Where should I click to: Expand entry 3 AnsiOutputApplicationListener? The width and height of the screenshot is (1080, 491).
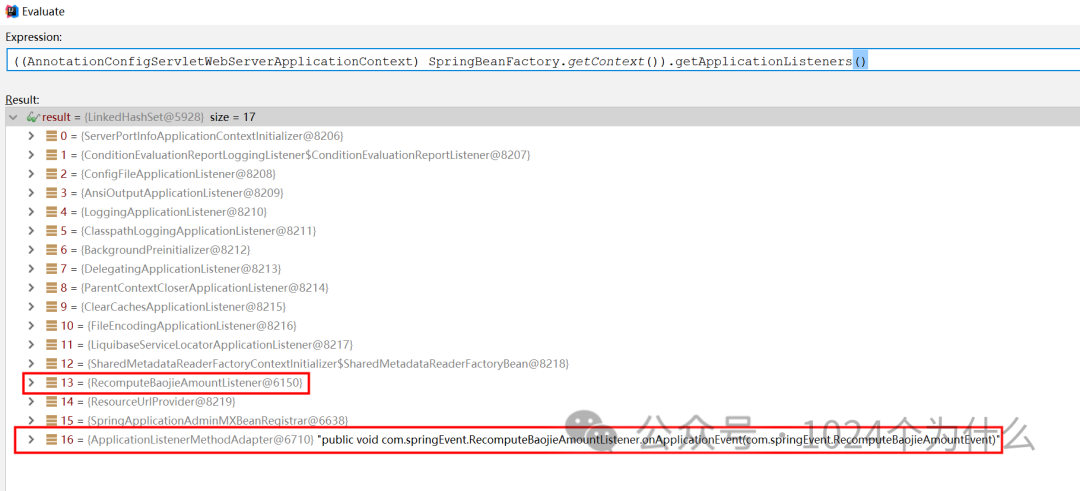point(31,193)
